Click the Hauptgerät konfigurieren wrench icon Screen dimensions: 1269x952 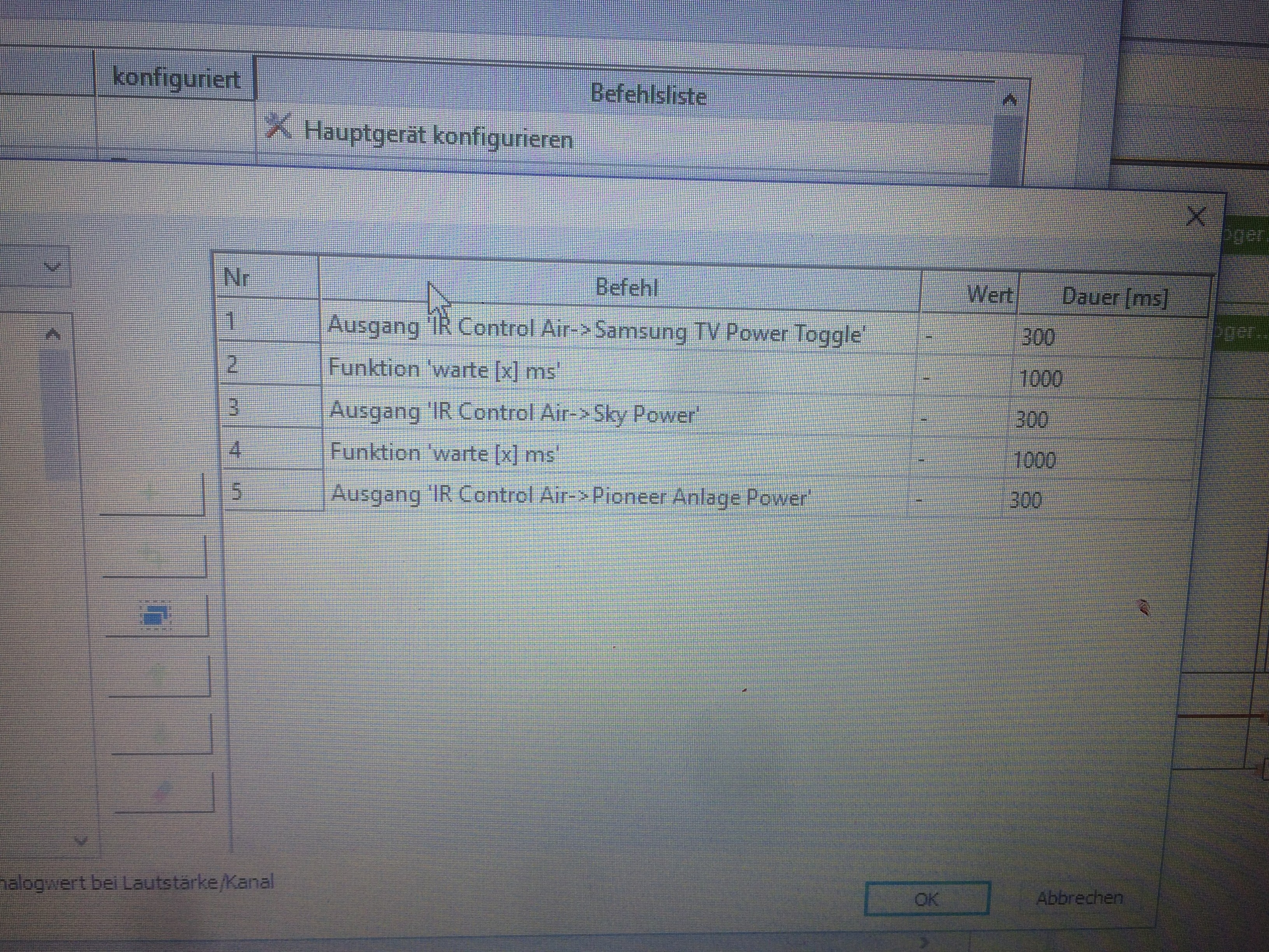pyautogui.click(x=279, y=126)
